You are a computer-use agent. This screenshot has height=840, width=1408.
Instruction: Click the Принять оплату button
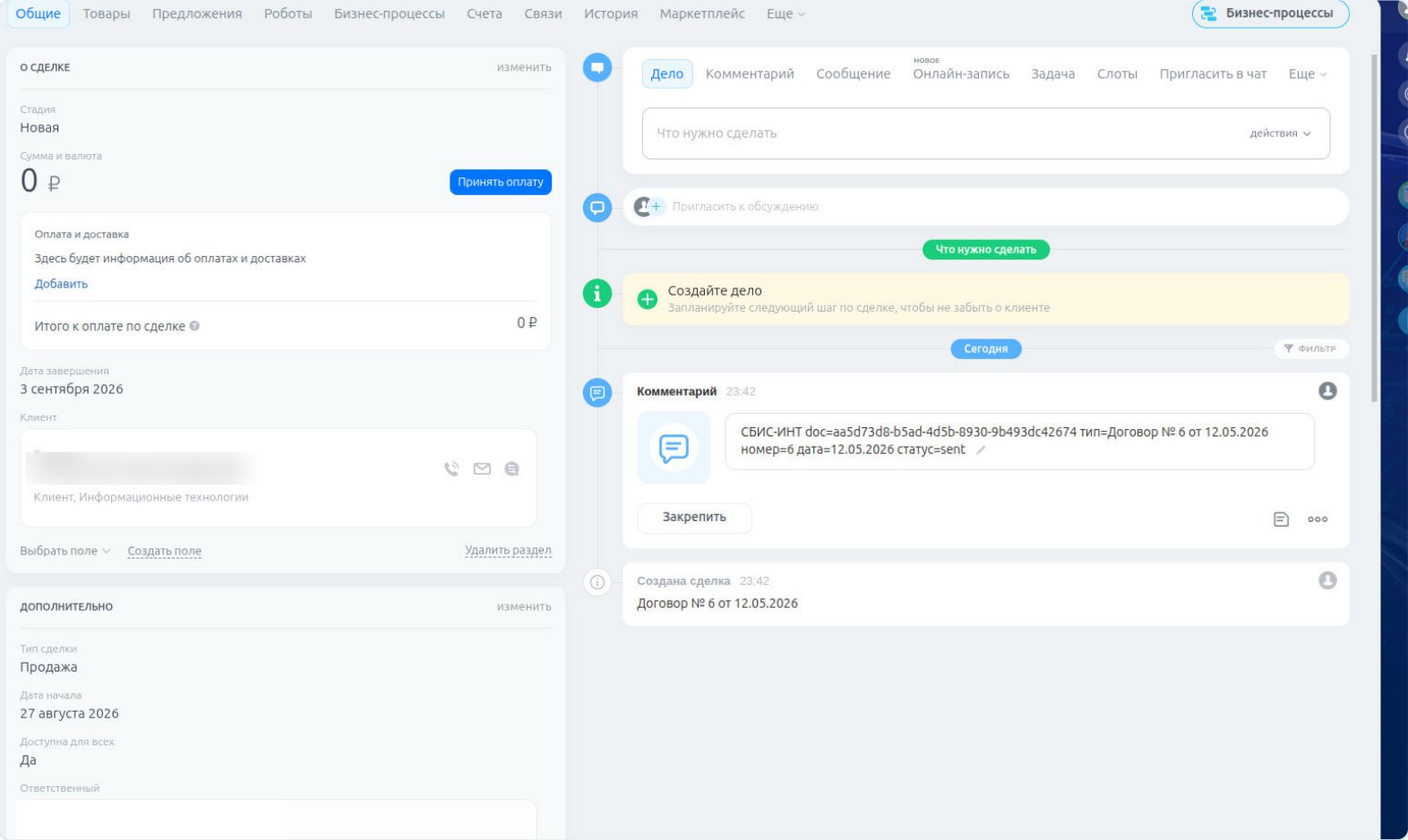point(501,182)
